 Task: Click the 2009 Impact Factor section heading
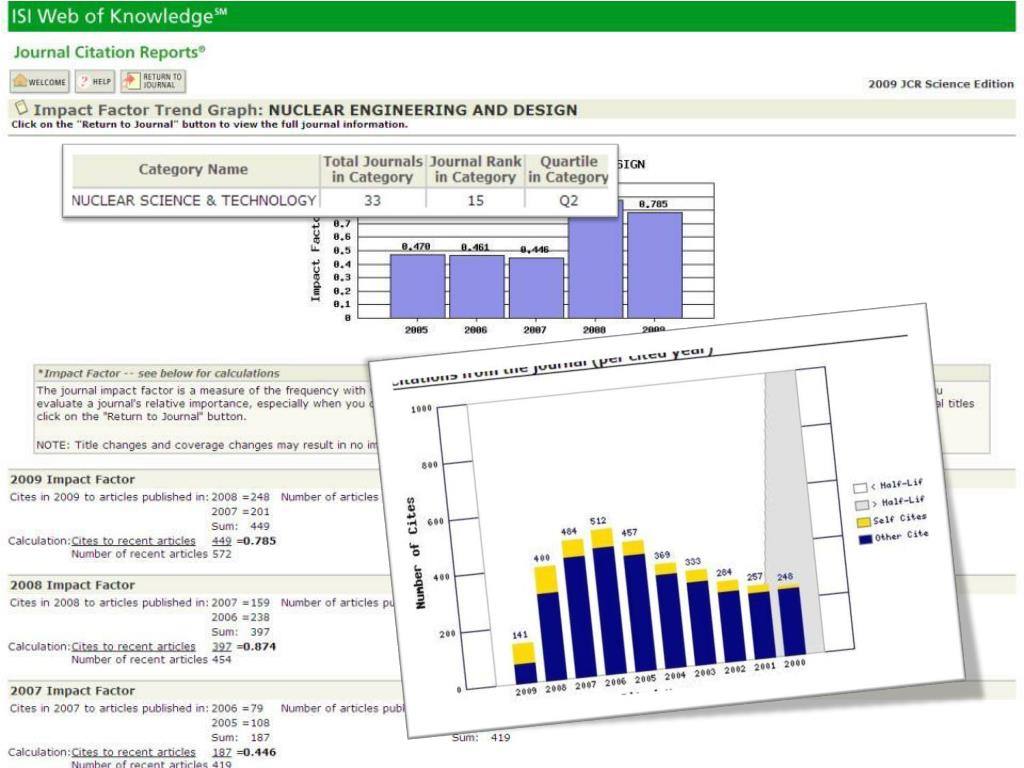coord(72,479)
